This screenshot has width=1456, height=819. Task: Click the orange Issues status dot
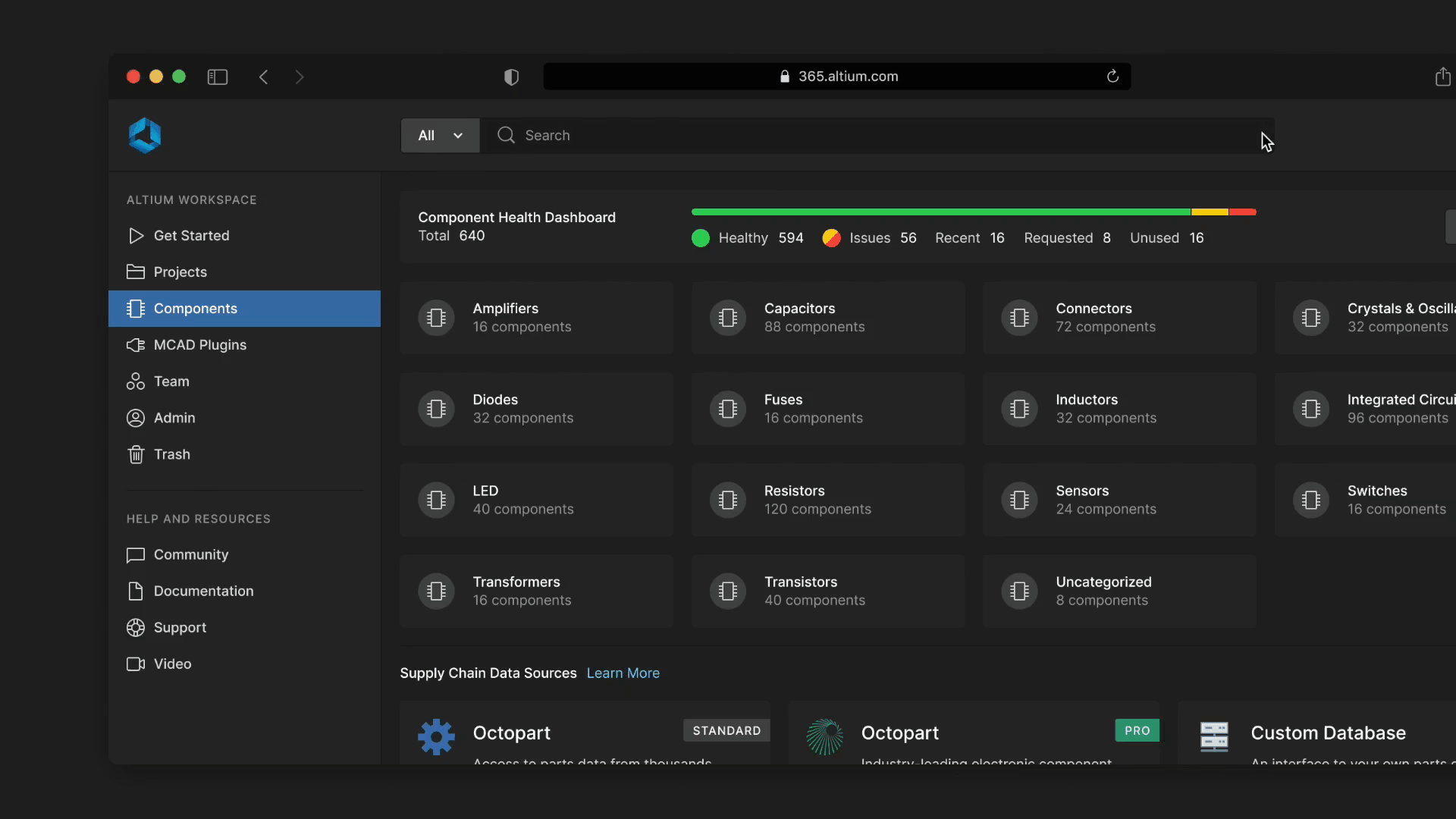point(831,238)
